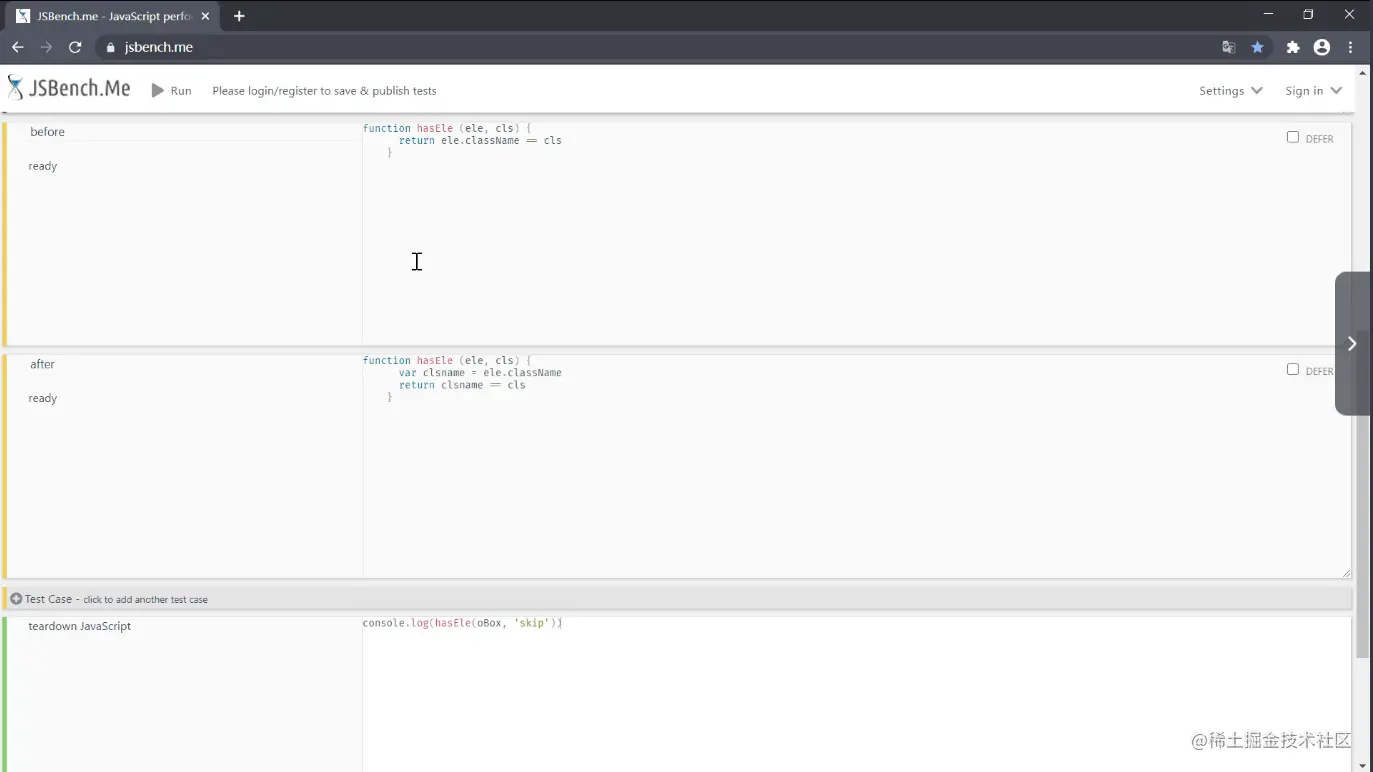The image size is (1373, 772).
Task: Enable DEFER for the before test
Action: click(1292, 137)
